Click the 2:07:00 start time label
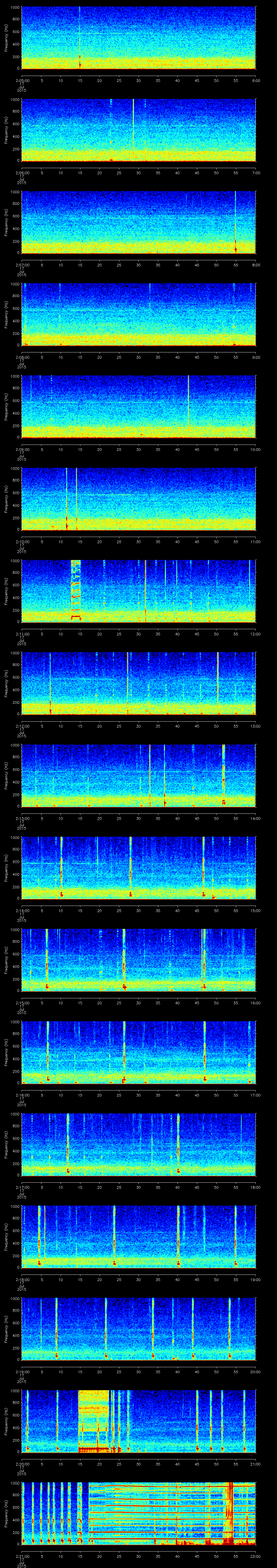 [22, 265]
